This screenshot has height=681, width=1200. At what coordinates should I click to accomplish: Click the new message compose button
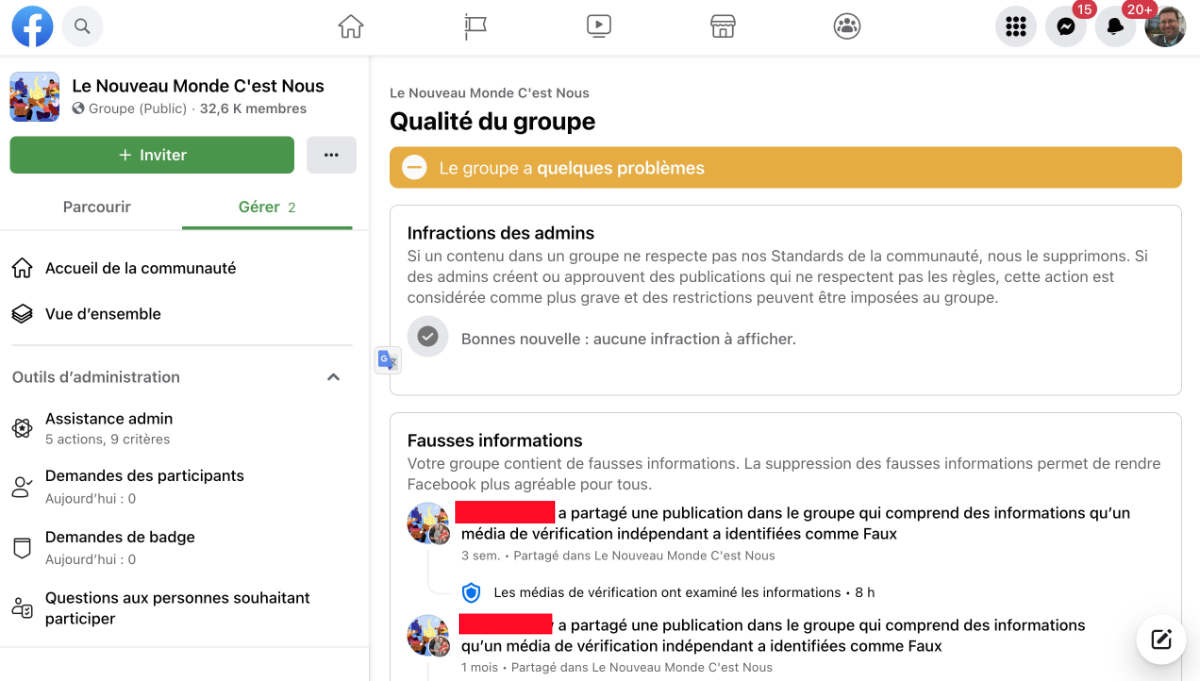1161,640
